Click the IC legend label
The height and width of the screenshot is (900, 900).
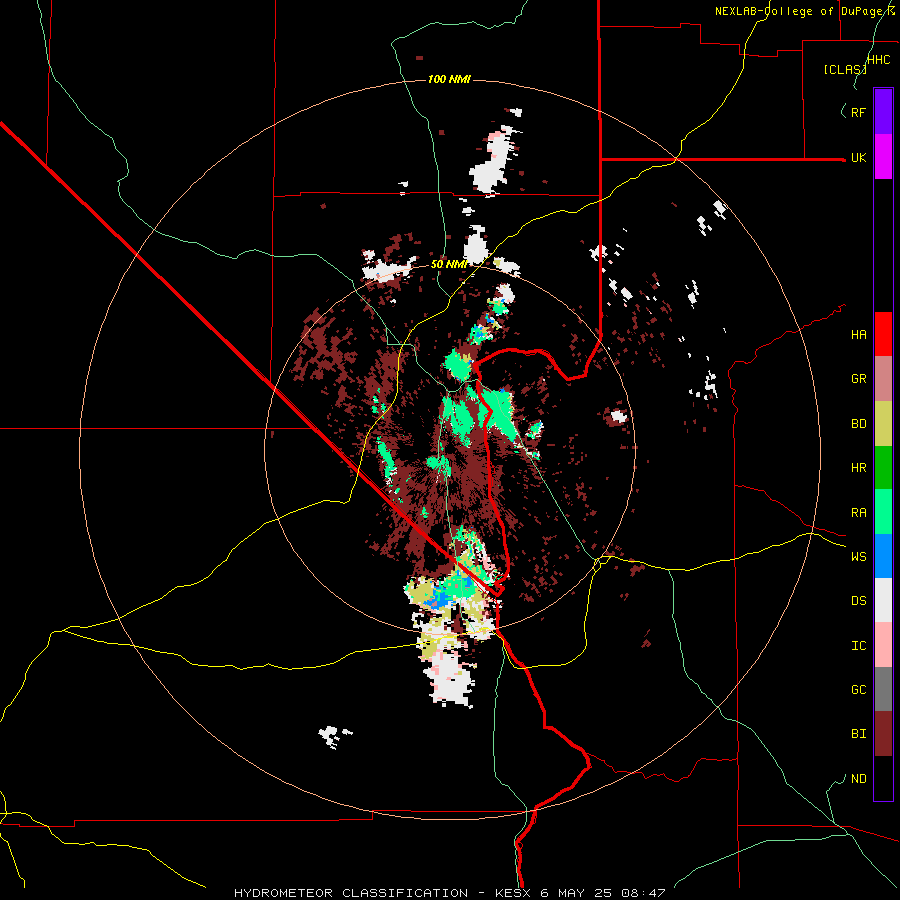(858, 646)
